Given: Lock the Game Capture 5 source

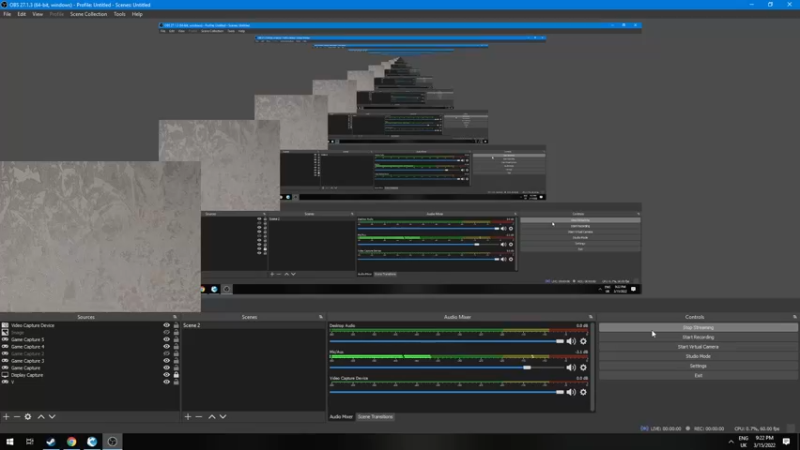Looking at the screenshot, I should [x=176, y=340].
